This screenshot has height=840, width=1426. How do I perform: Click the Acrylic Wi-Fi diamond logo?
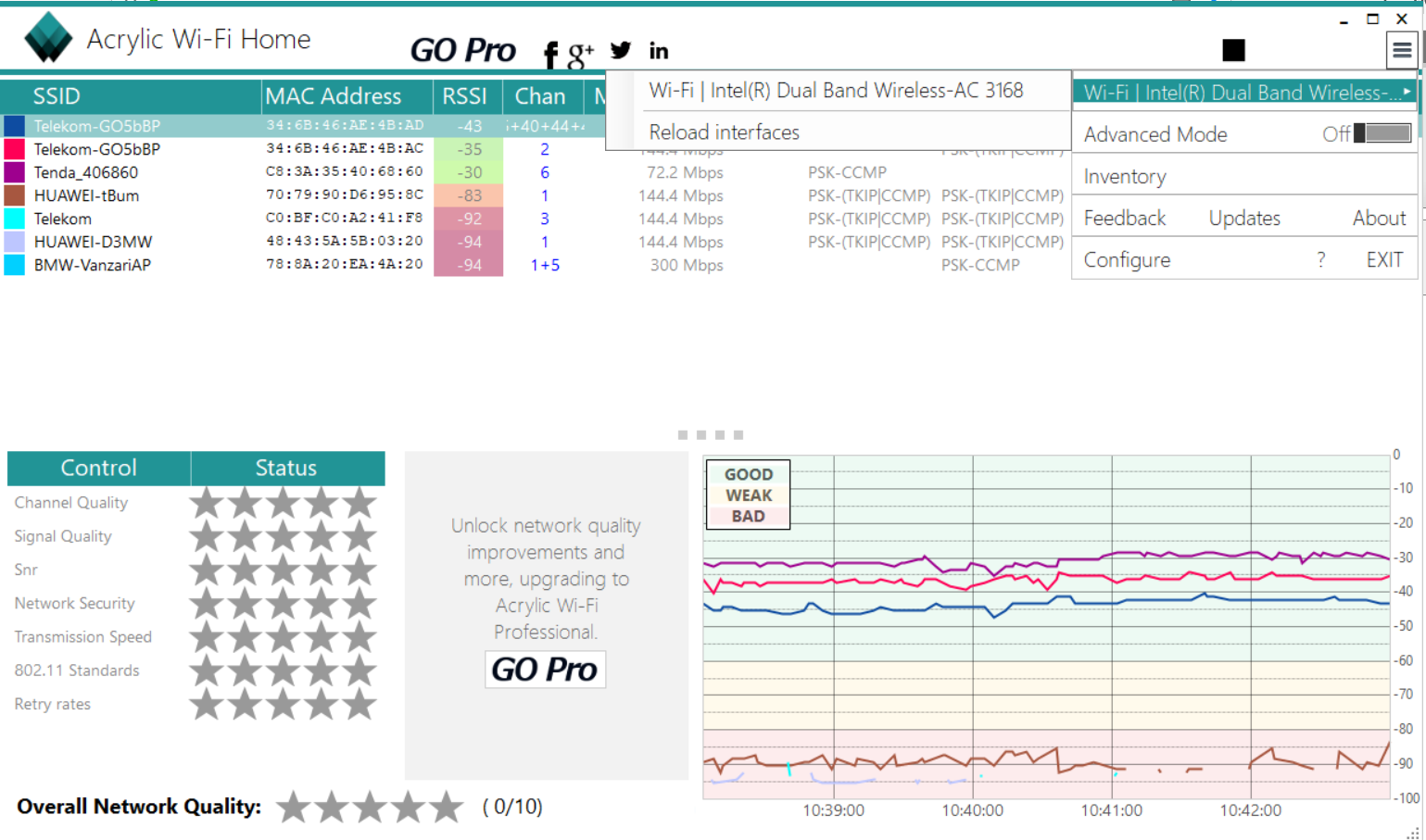[x=48, y=38]
